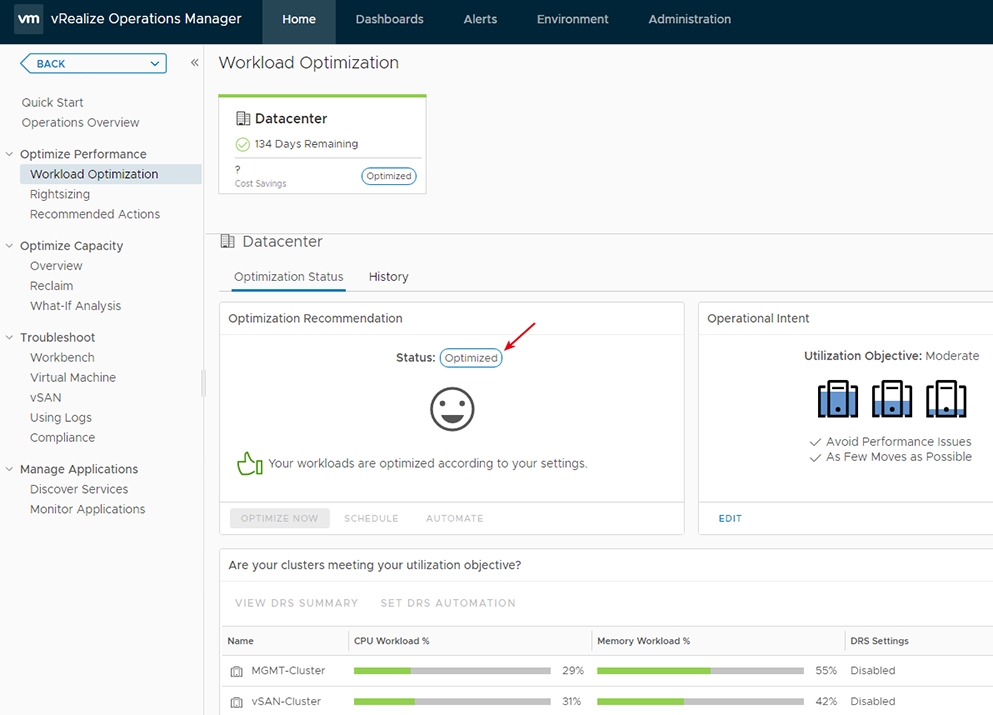Click the VMware vm logo
This screenshot has width=993, height=715.
(28, 19)
